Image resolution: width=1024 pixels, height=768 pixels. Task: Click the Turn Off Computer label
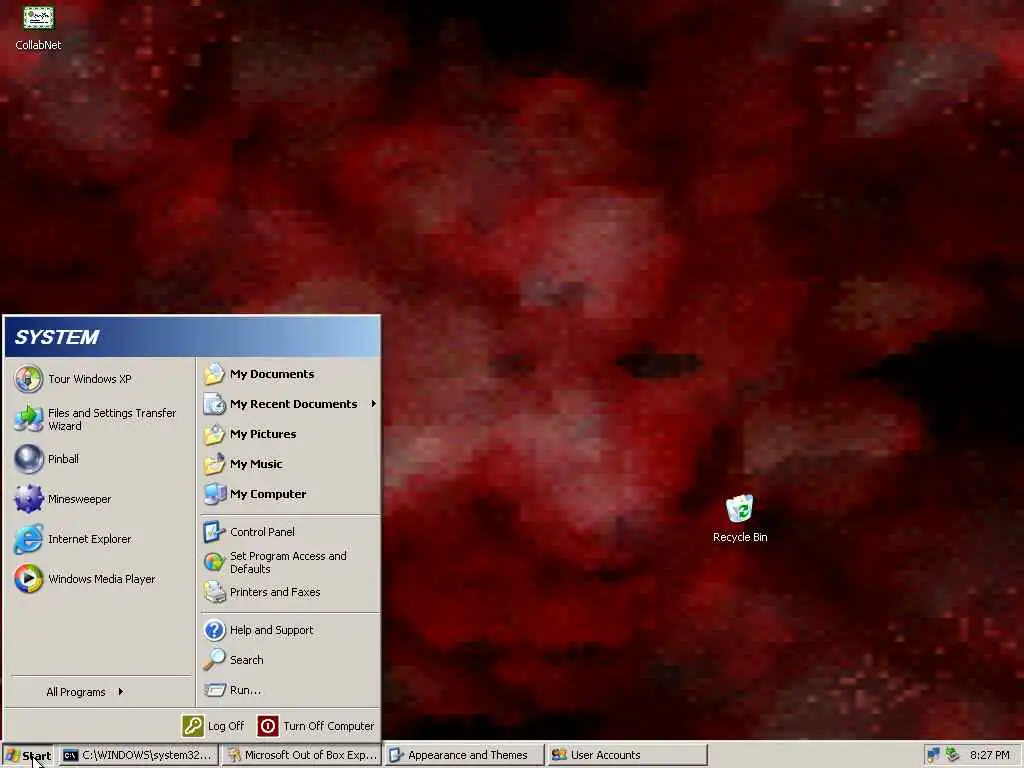tap(328, 726)
